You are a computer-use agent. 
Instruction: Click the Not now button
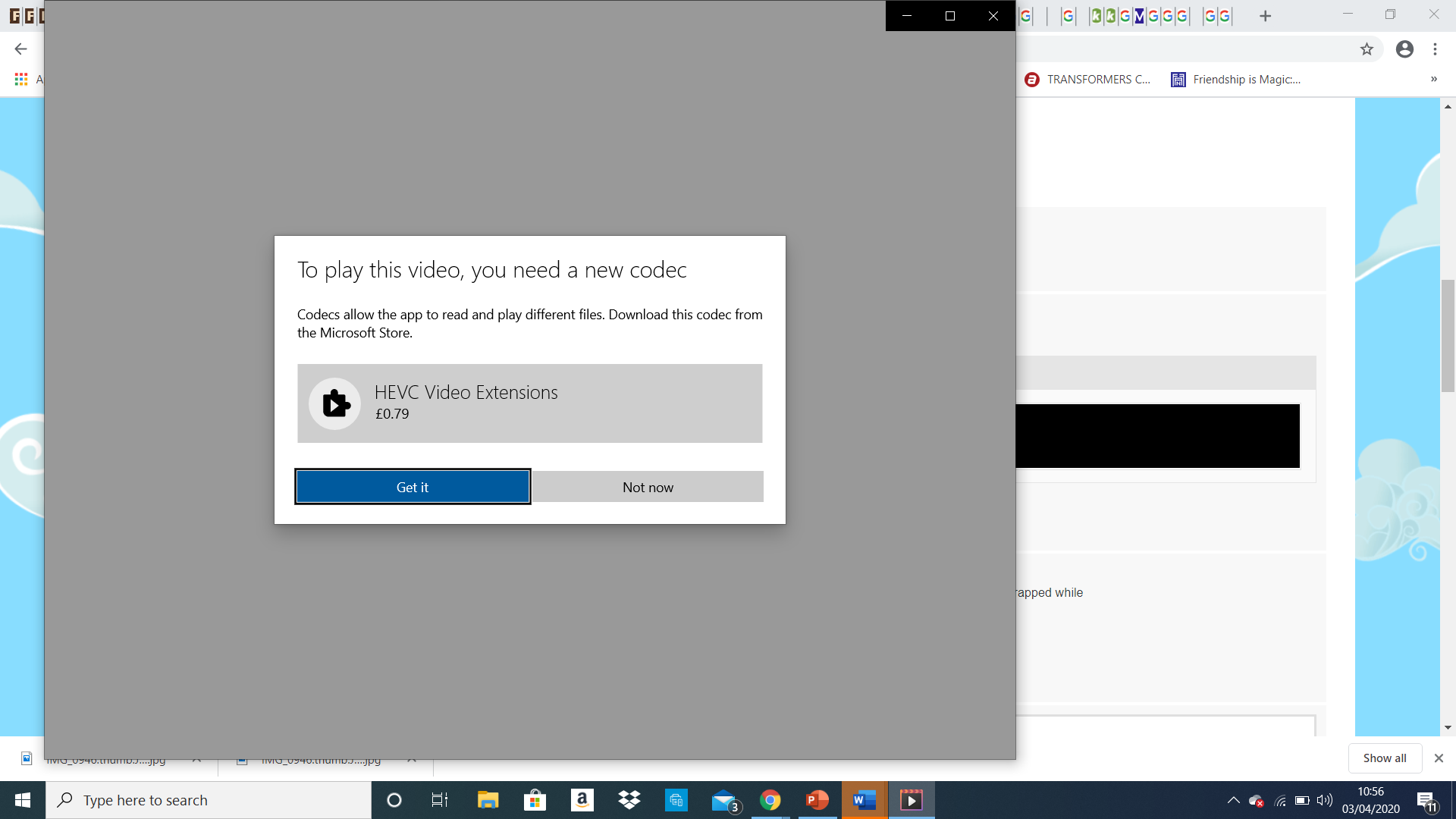pos(648,487)
